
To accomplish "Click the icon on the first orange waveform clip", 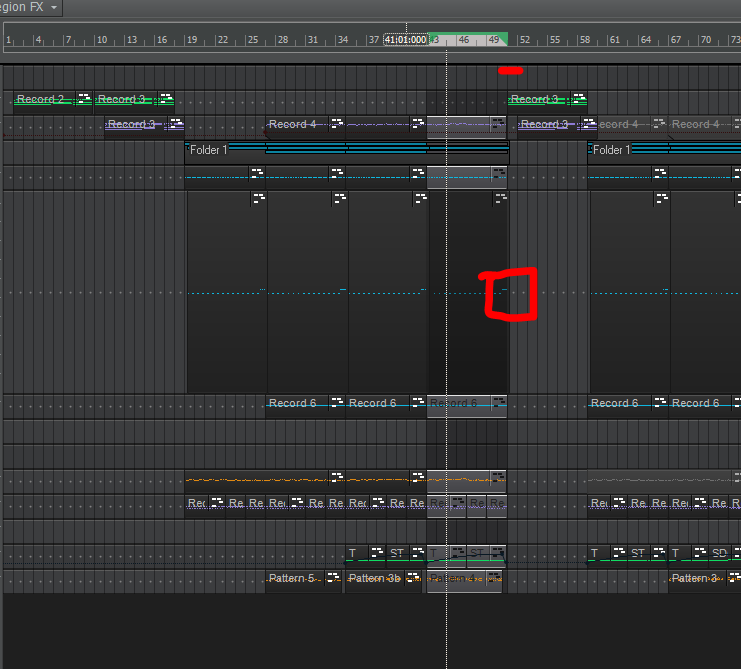I will click(337, 477).
